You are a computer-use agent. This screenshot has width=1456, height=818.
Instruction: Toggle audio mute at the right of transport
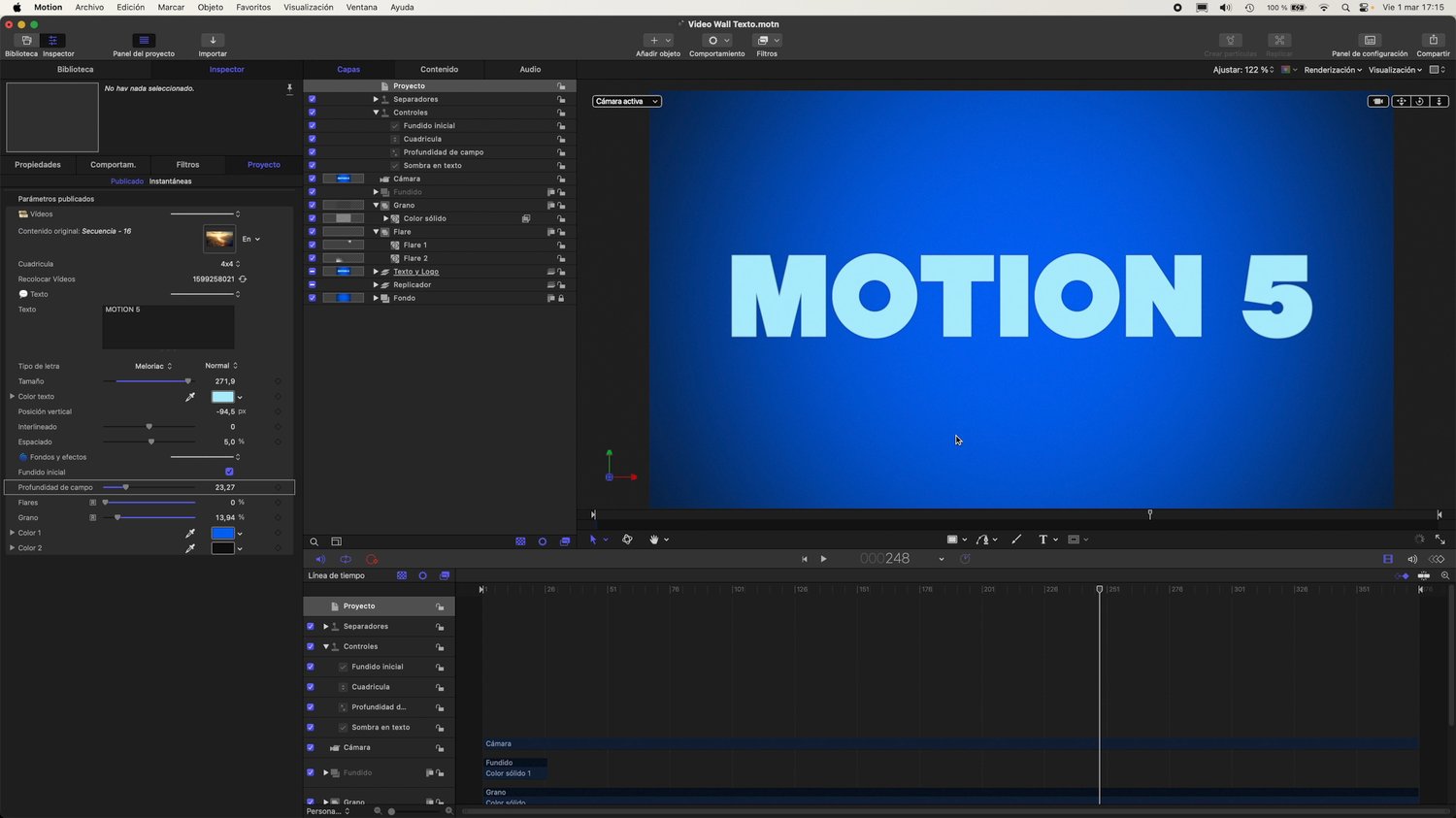[x=1412, y=560]
